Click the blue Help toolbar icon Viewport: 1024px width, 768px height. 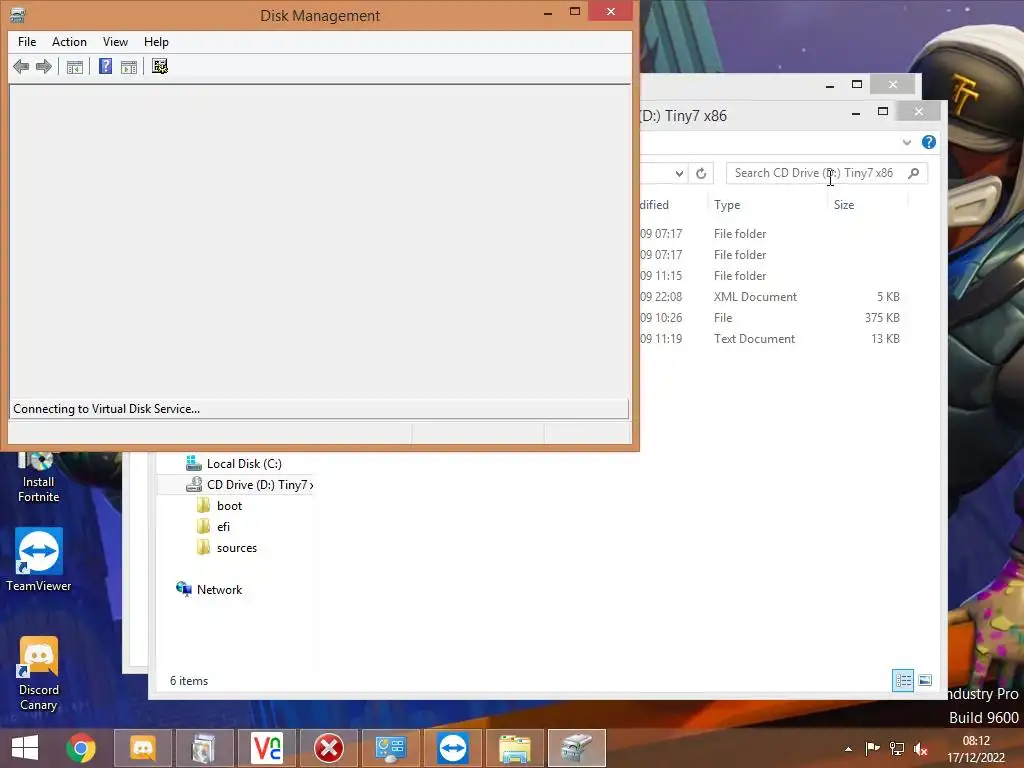[105, 66]
